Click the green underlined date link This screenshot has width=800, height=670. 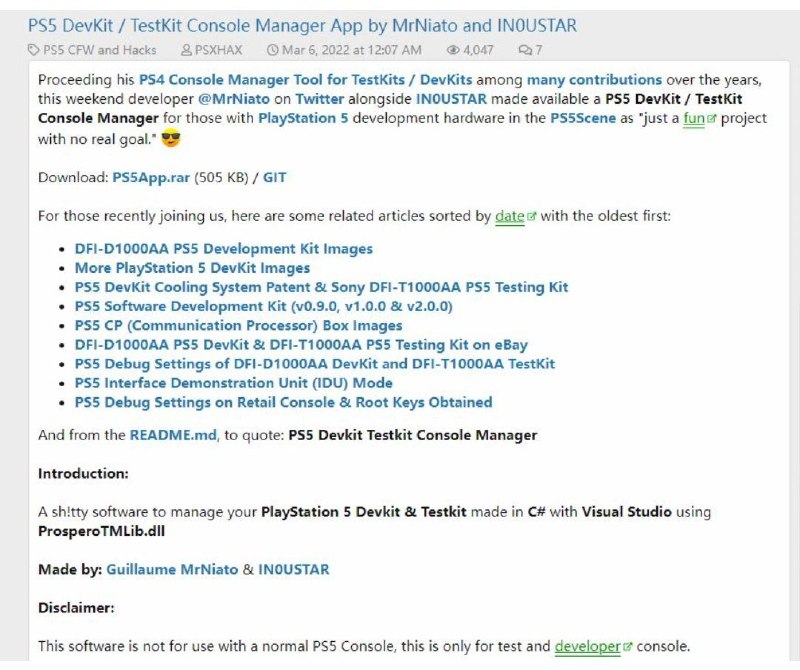click(510, 216)
